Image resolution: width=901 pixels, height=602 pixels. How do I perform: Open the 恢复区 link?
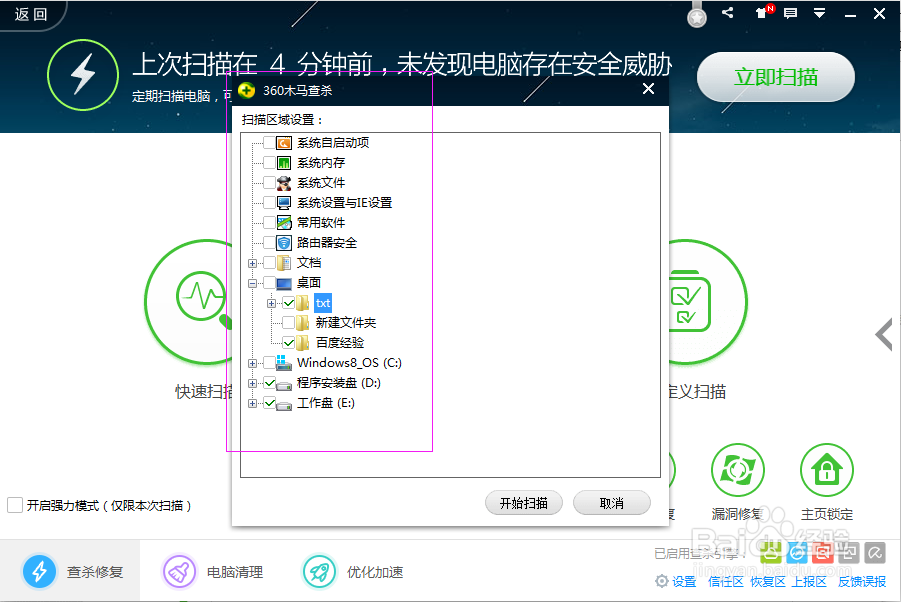pyautogui.click(x=768, y=581)
